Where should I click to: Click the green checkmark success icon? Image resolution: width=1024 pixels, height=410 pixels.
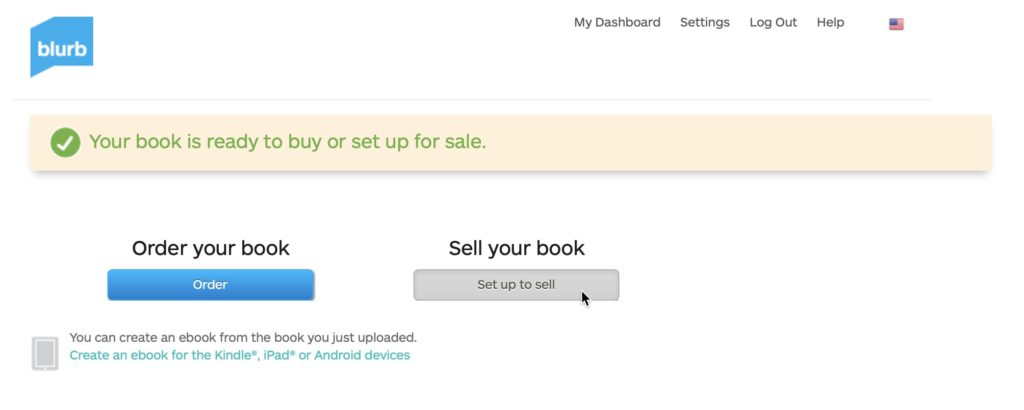(65, 142)
